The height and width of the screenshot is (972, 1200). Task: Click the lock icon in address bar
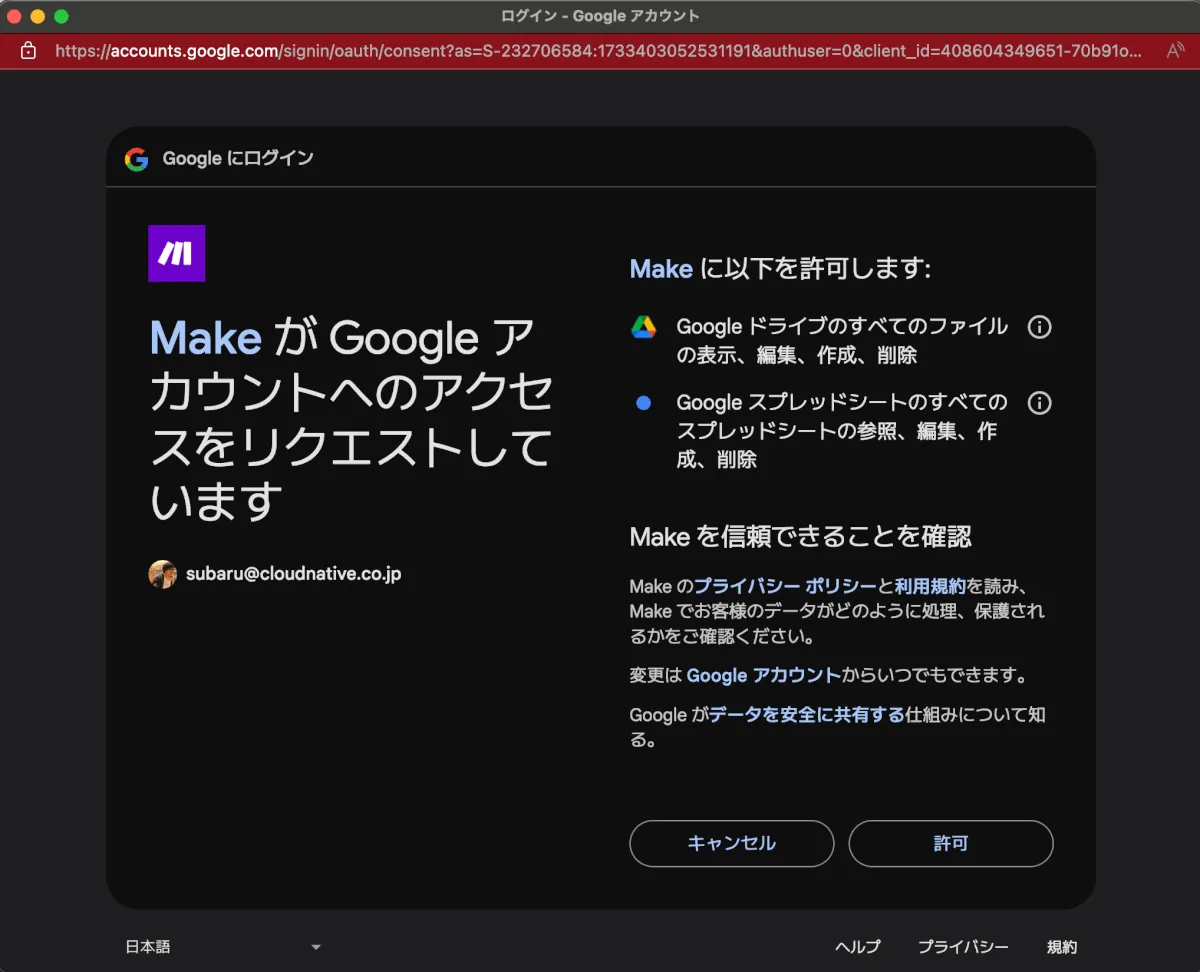[28, 50]
